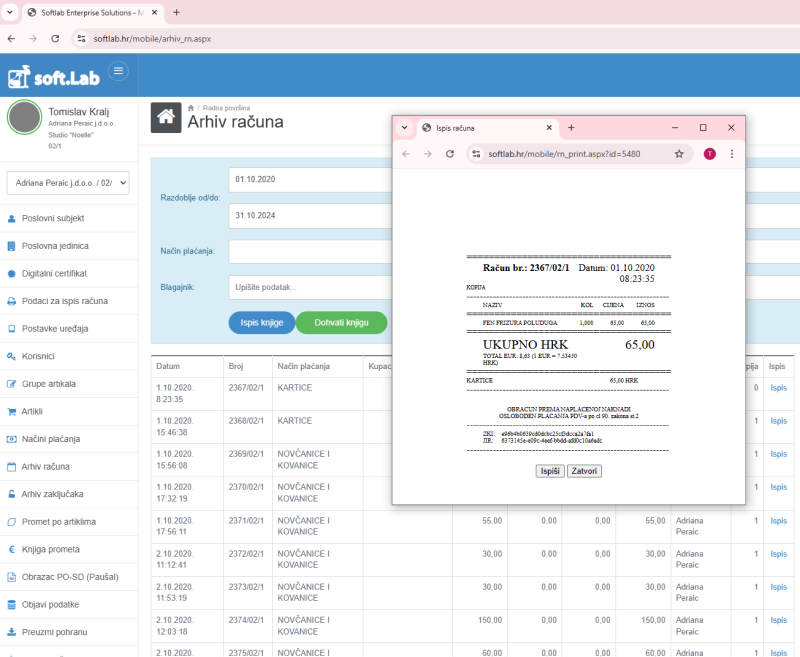Open Grupe artikala sidebar item
This screenshot has height=657, width=800.
(x=48, y=384)
